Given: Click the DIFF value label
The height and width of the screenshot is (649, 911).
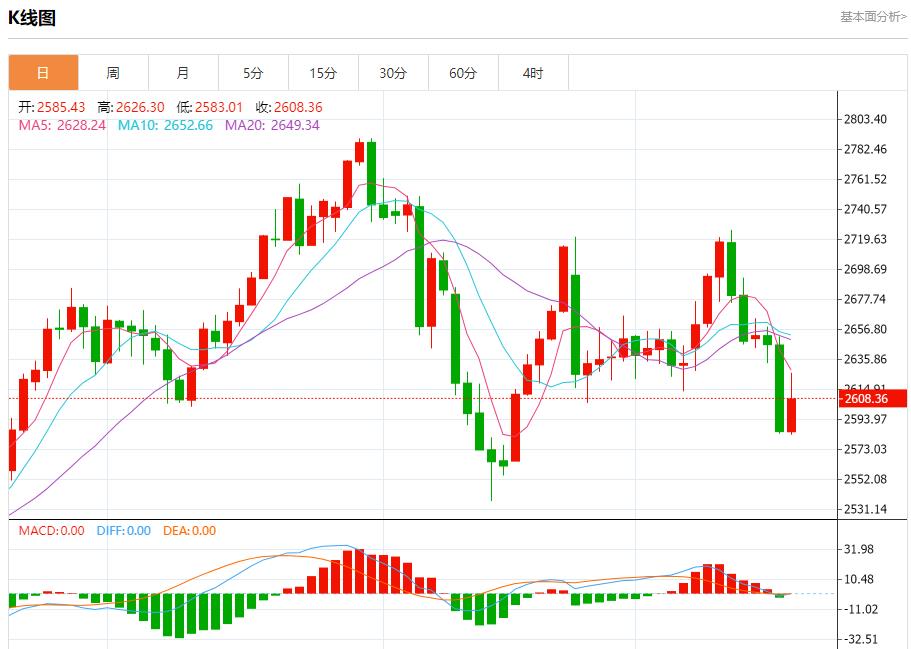Looking at the screenshot, I should (x=123, y=531).
